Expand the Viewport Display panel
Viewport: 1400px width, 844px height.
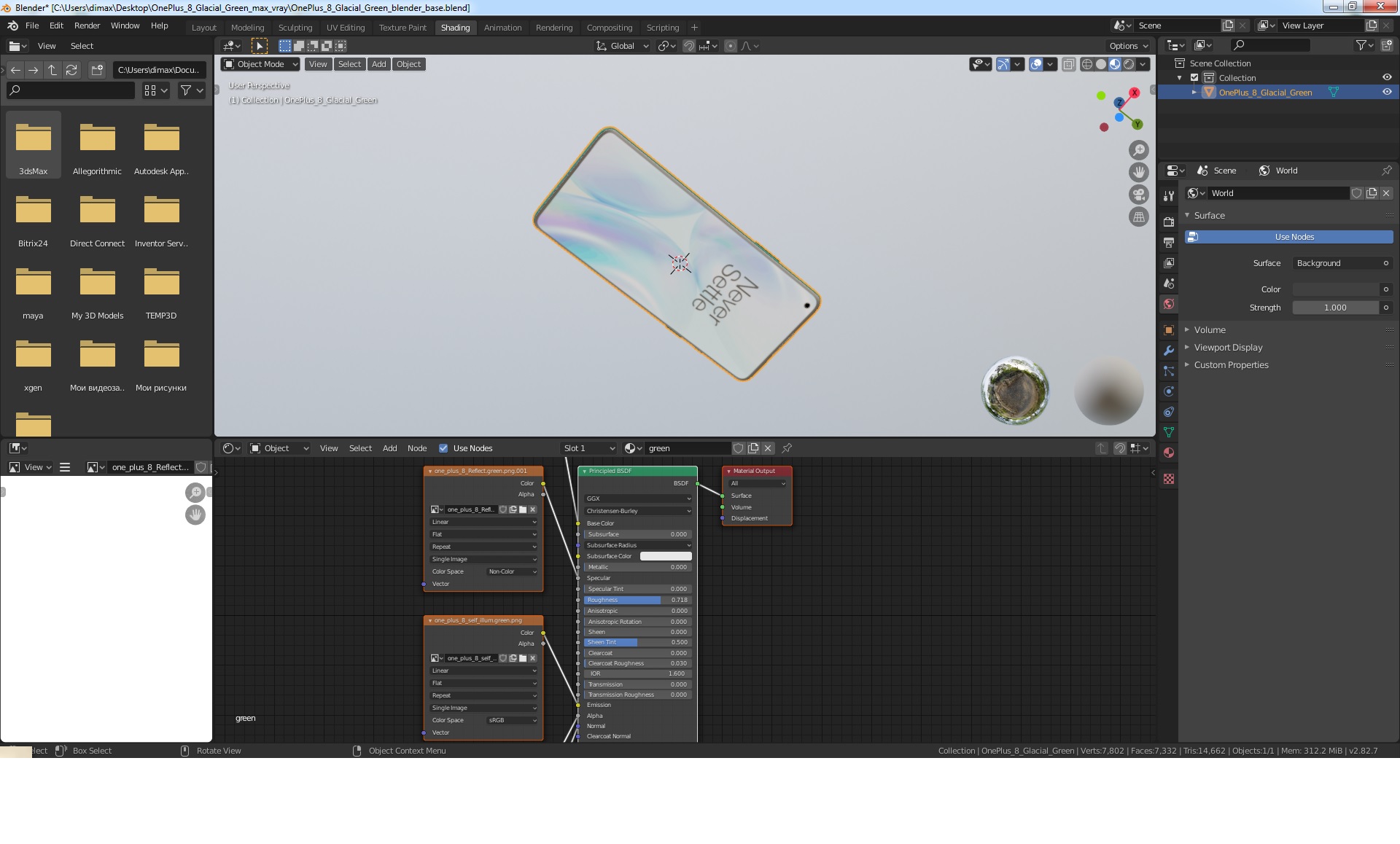pyautogui.click(x=1228, y=348)
